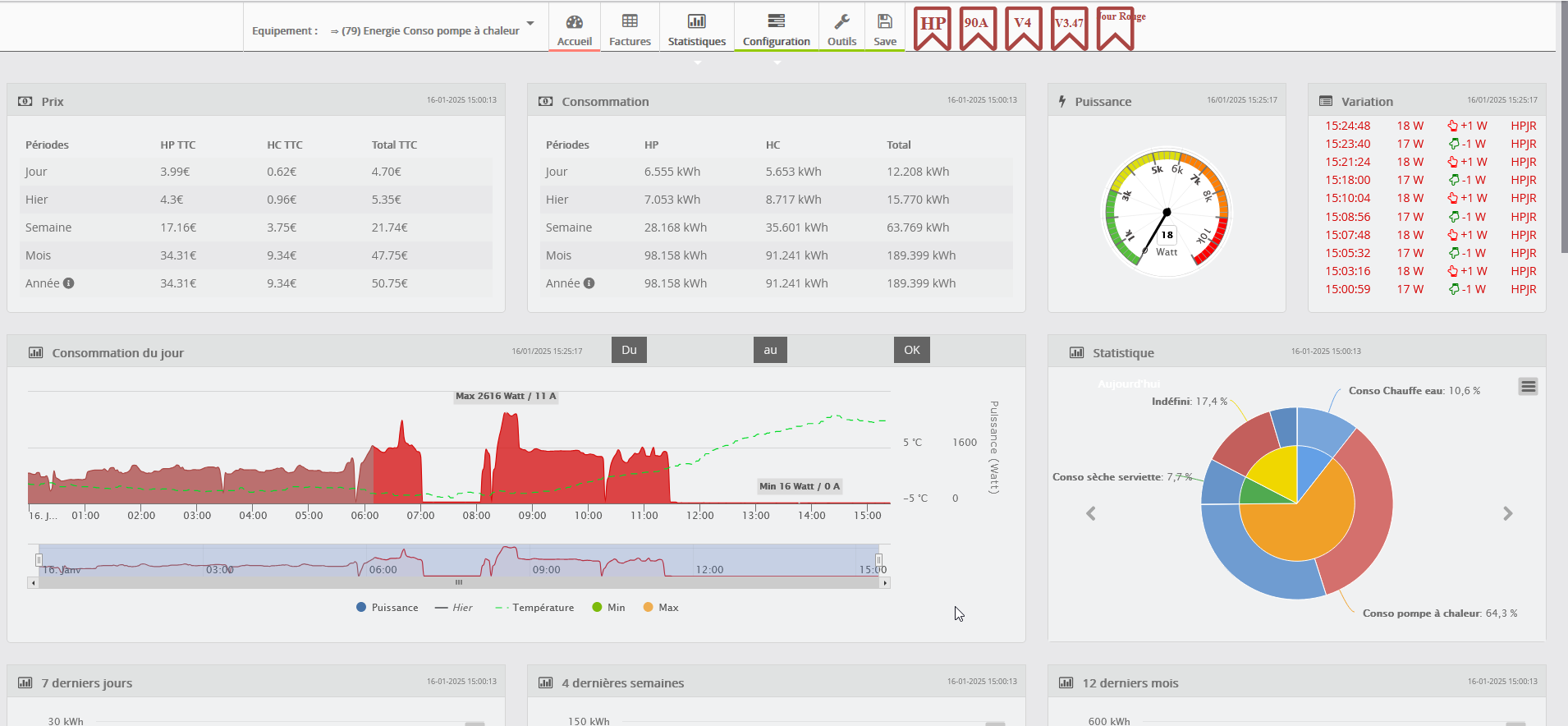1568x726 pixels.
Task: Click the Du start date button
Action: (x=629, y=350)
